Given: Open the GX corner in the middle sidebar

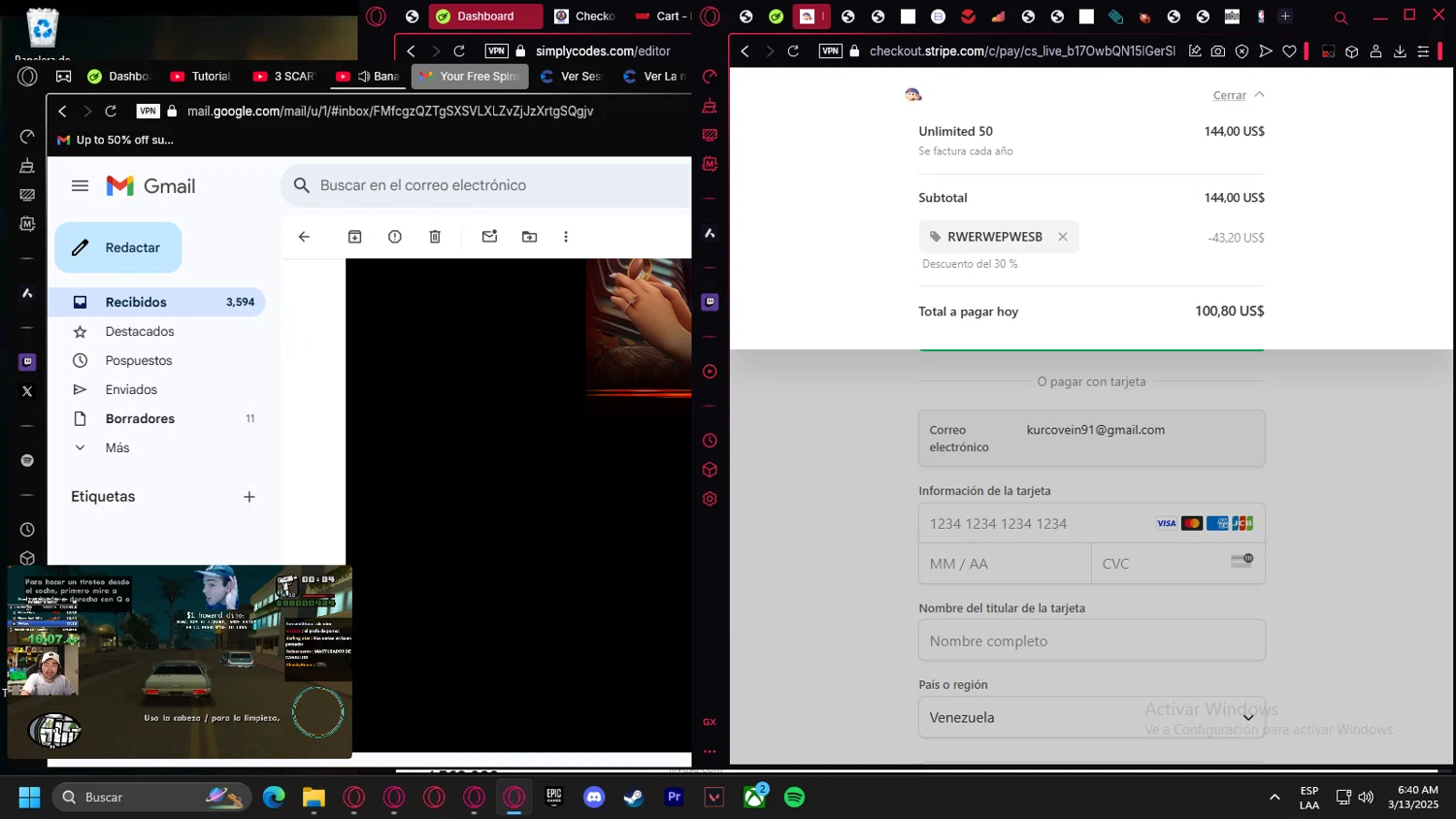Looking at the screenshot, I should click(710, 722).
